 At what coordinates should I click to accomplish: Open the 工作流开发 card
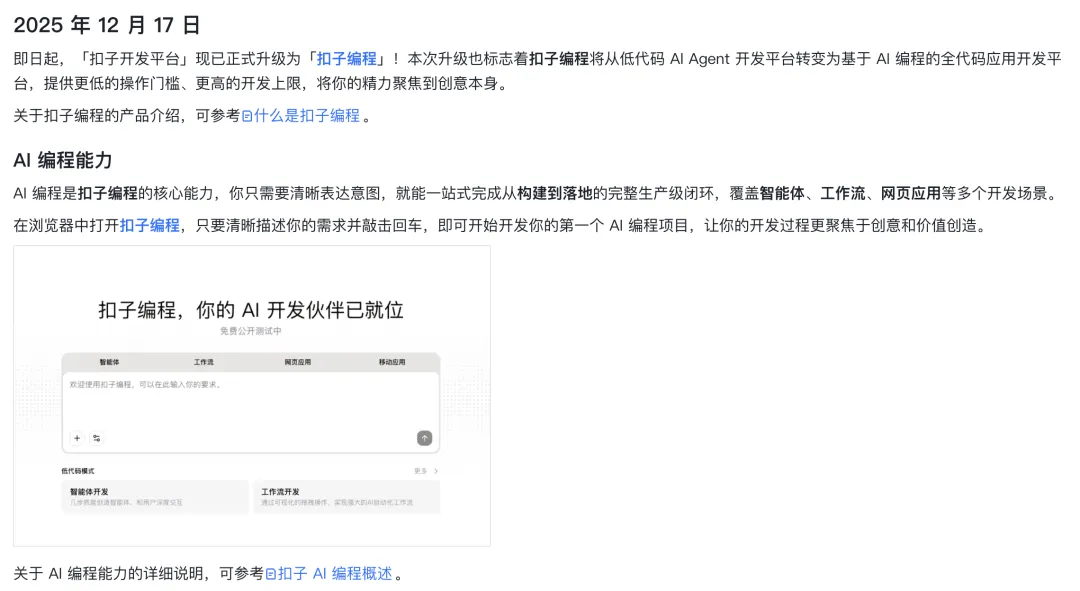(346, 497)
